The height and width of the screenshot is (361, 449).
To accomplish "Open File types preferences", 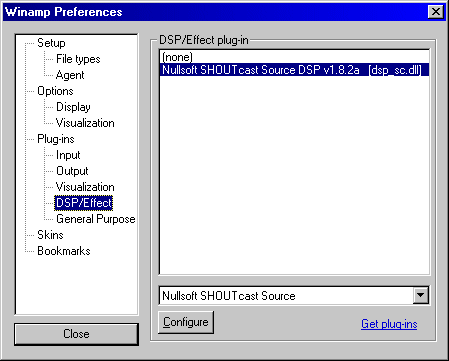I will coord(78,59).
